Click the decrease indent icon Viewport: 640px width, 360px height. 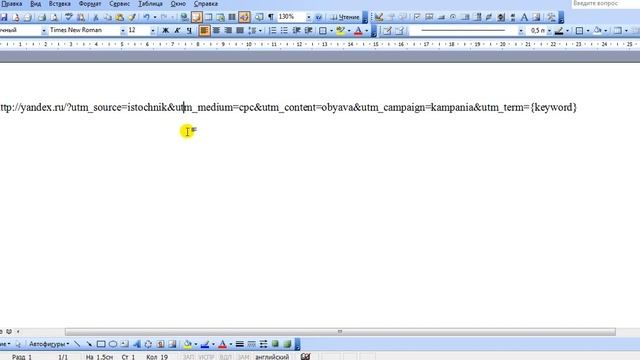tap(296, 31)
